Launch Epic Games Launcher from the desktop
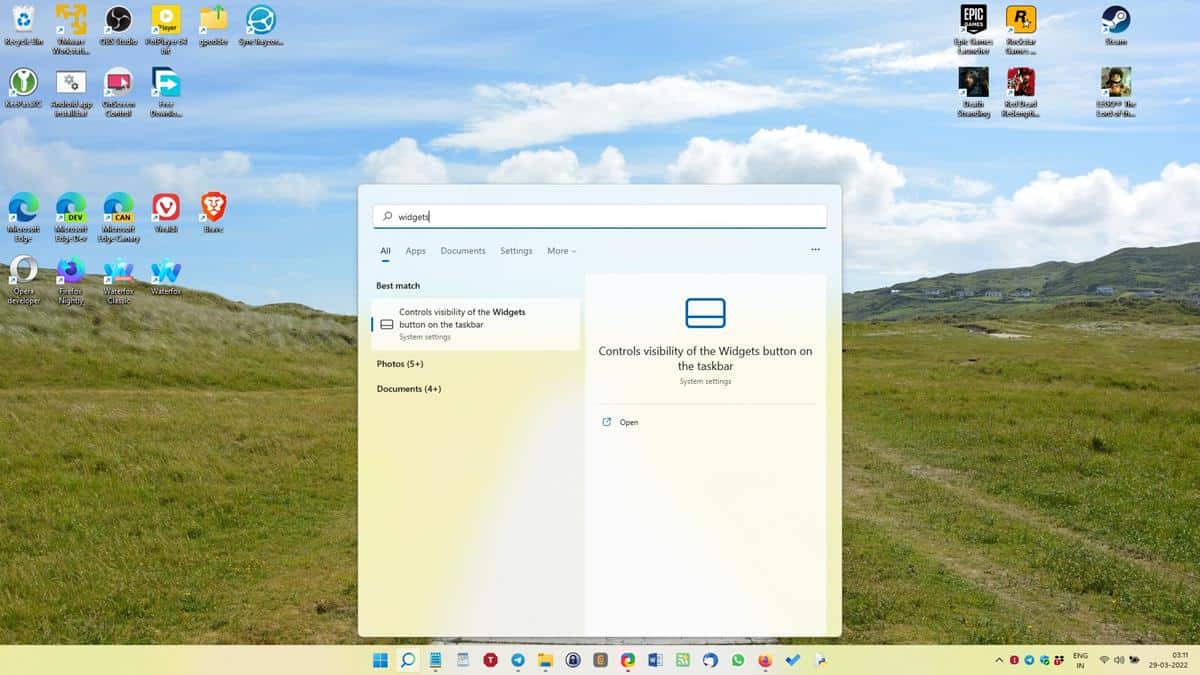1200x675 pixels. (972, 20)
